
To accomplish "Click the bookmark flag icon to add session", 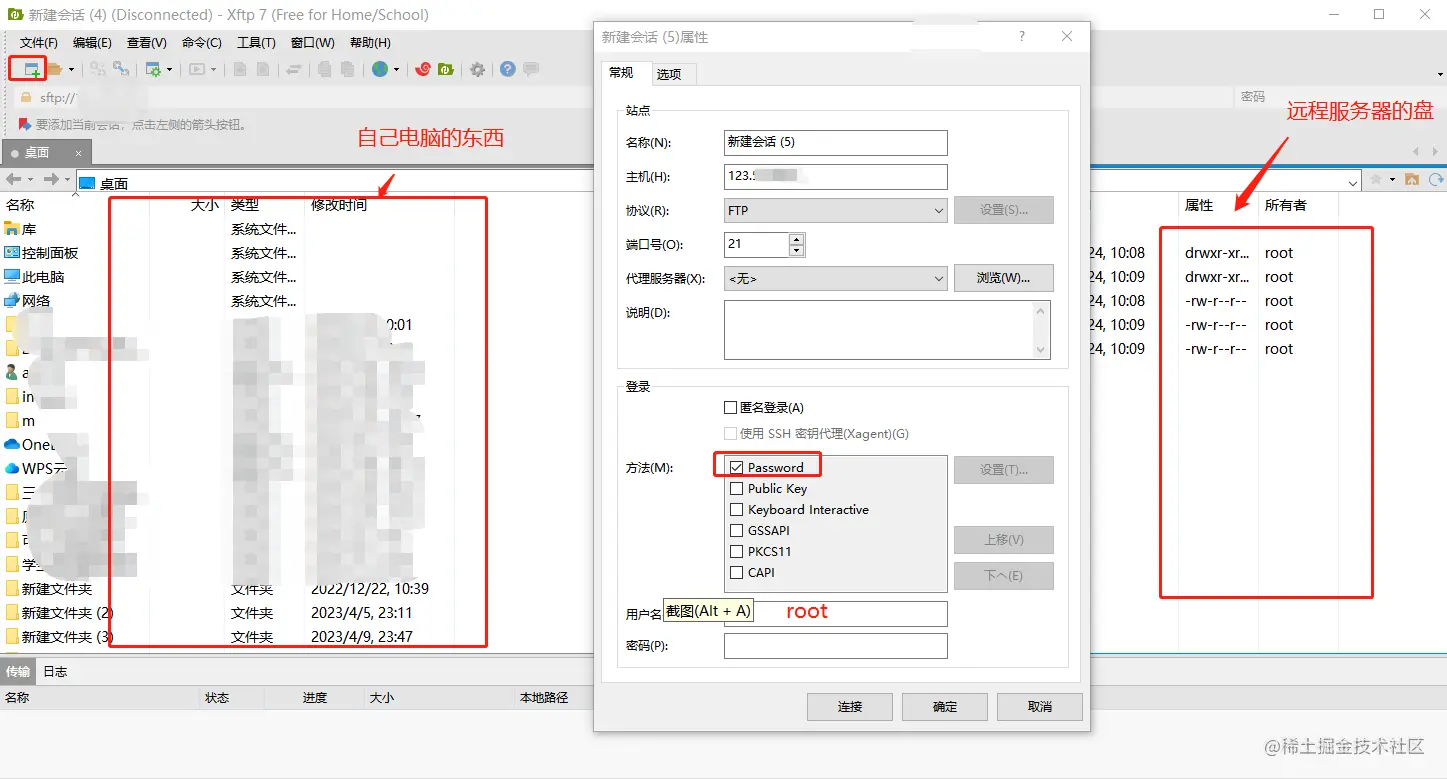I will tap(25, 125).
